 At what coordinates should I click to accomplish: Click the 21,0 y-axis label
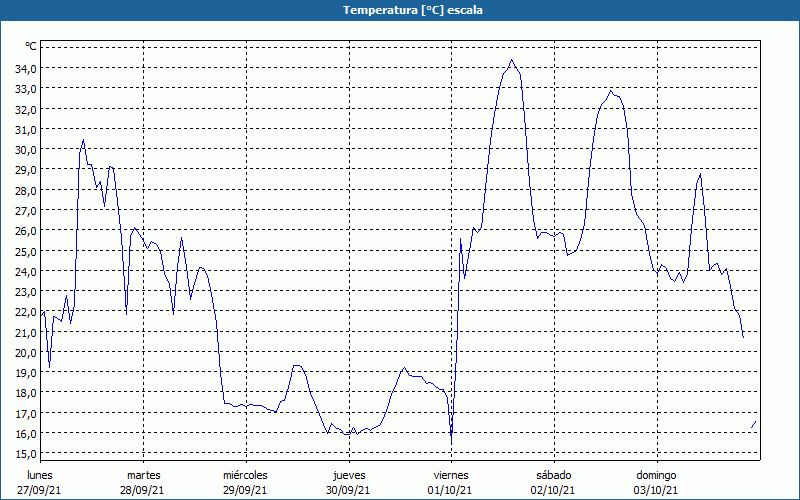pos(26,332)
